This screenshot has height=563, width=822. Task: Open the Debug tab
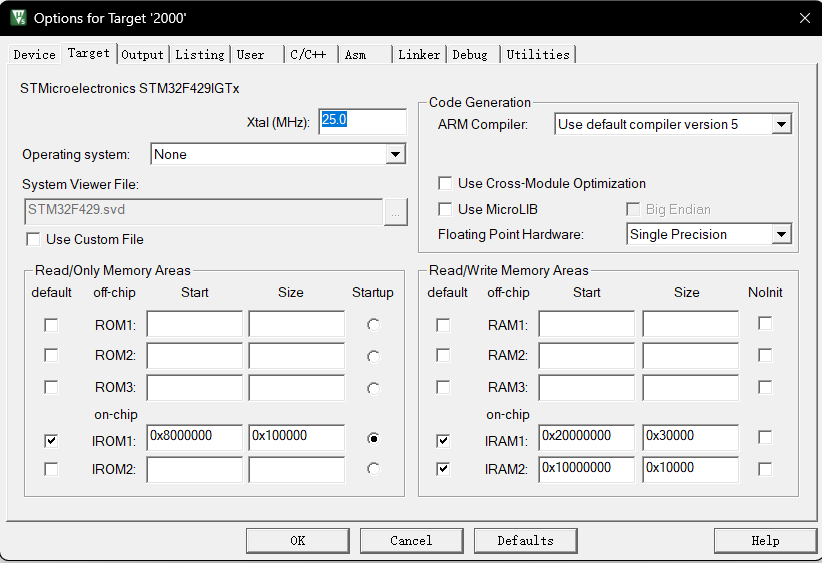tap(473, 55)
